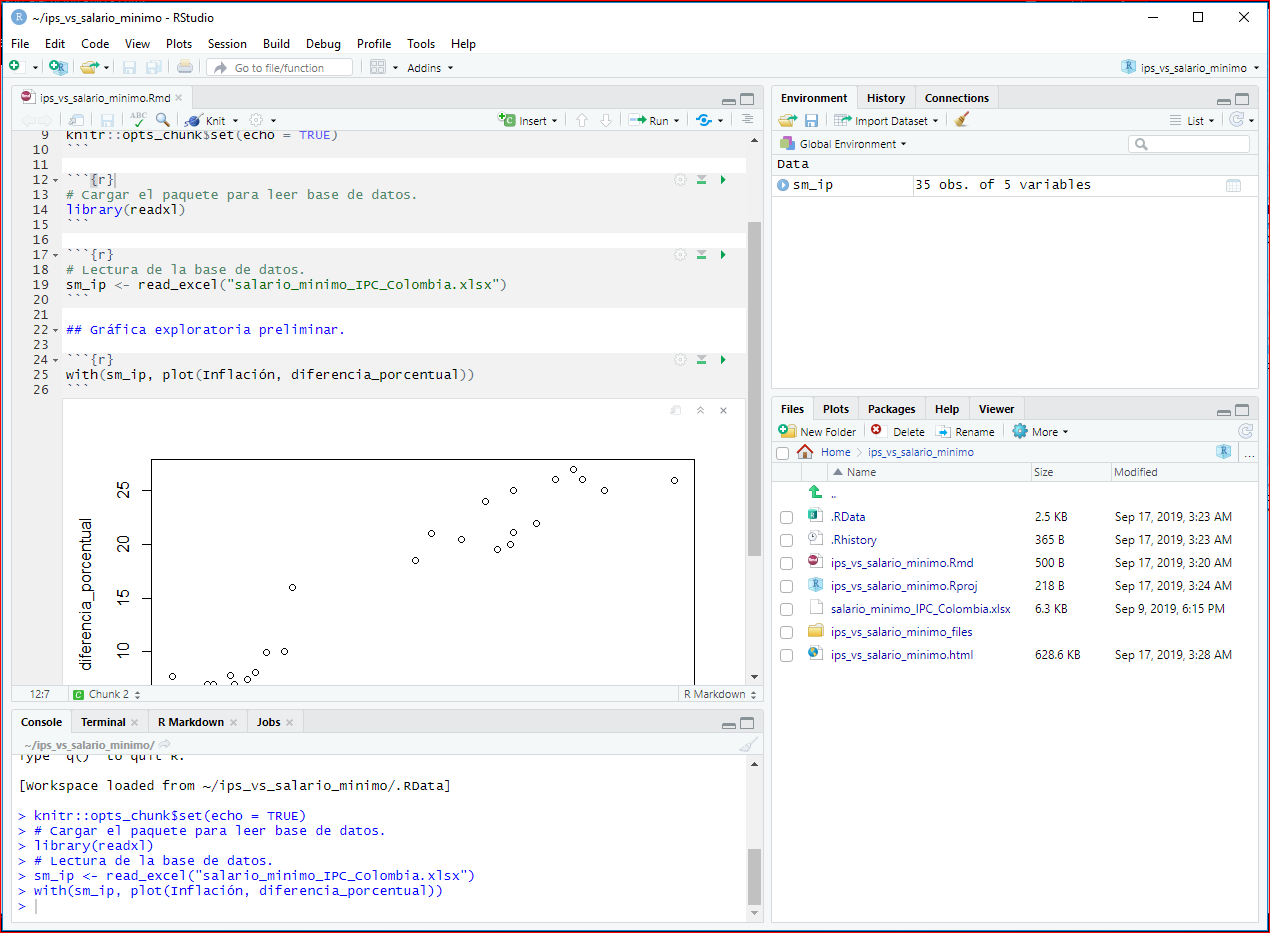Switch to the Viewer tab
The width and height of the screenshot is (1270, 933).
(996, 409)
